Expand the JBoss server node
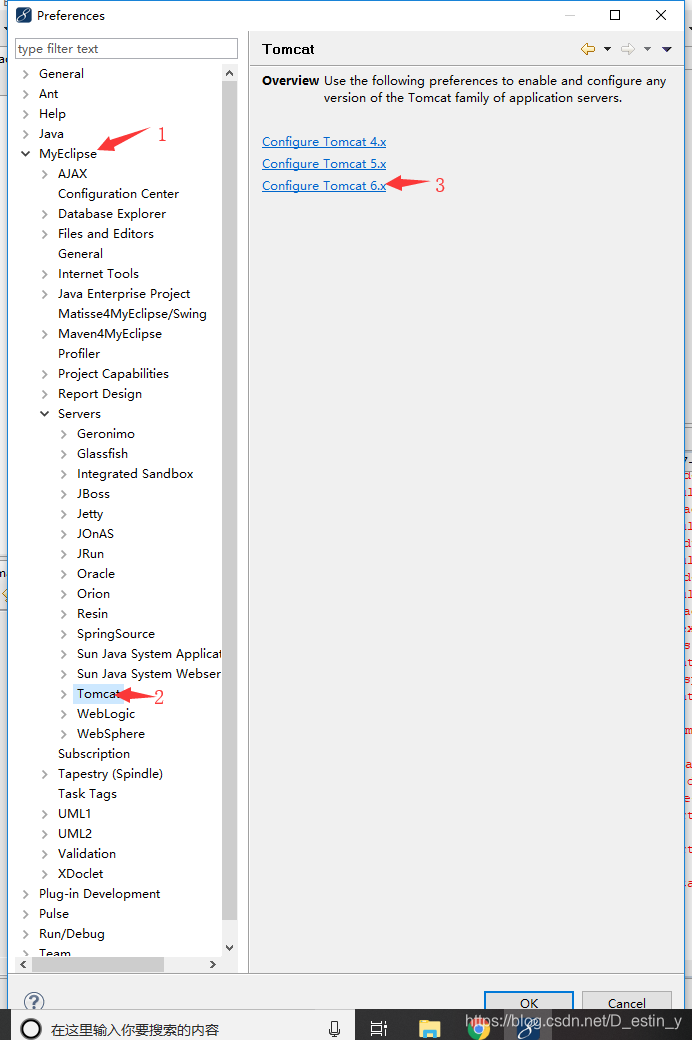692x1040 pixels. click(63, 493)
